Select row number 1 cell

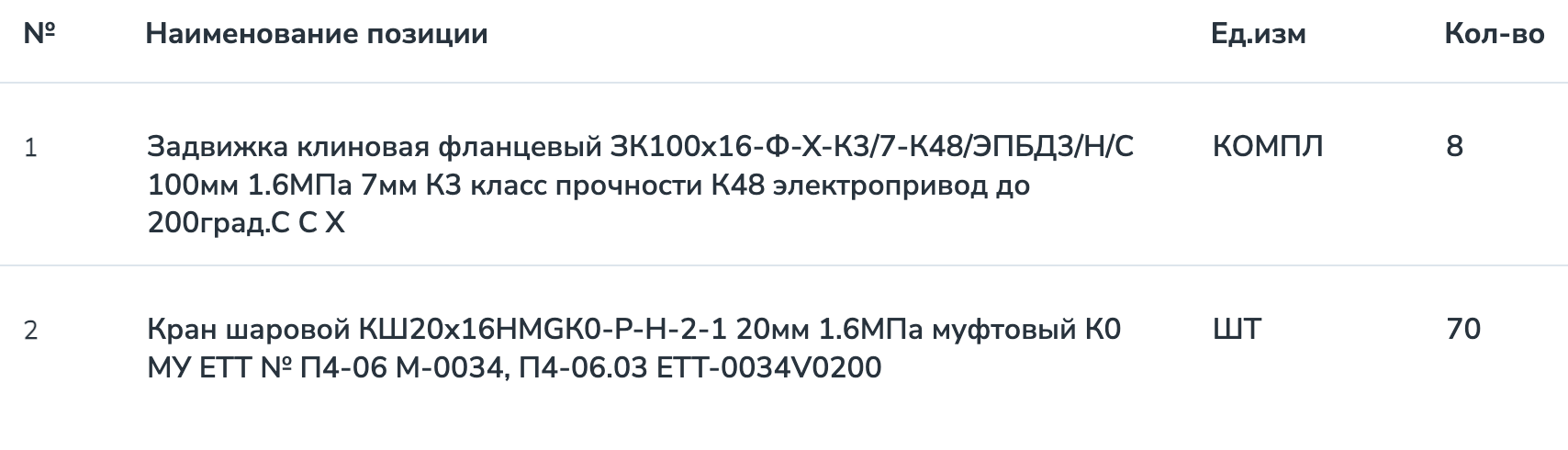[x=30, y=147]
